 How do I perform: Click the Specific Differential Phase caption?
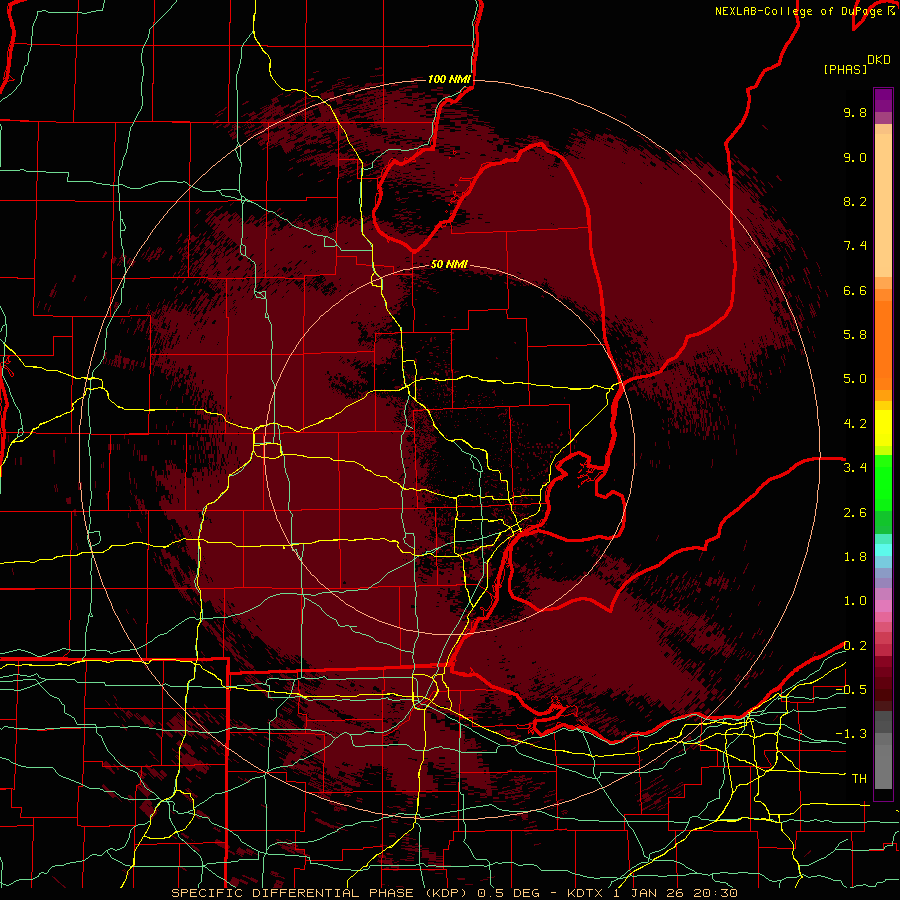coord(454,893)
